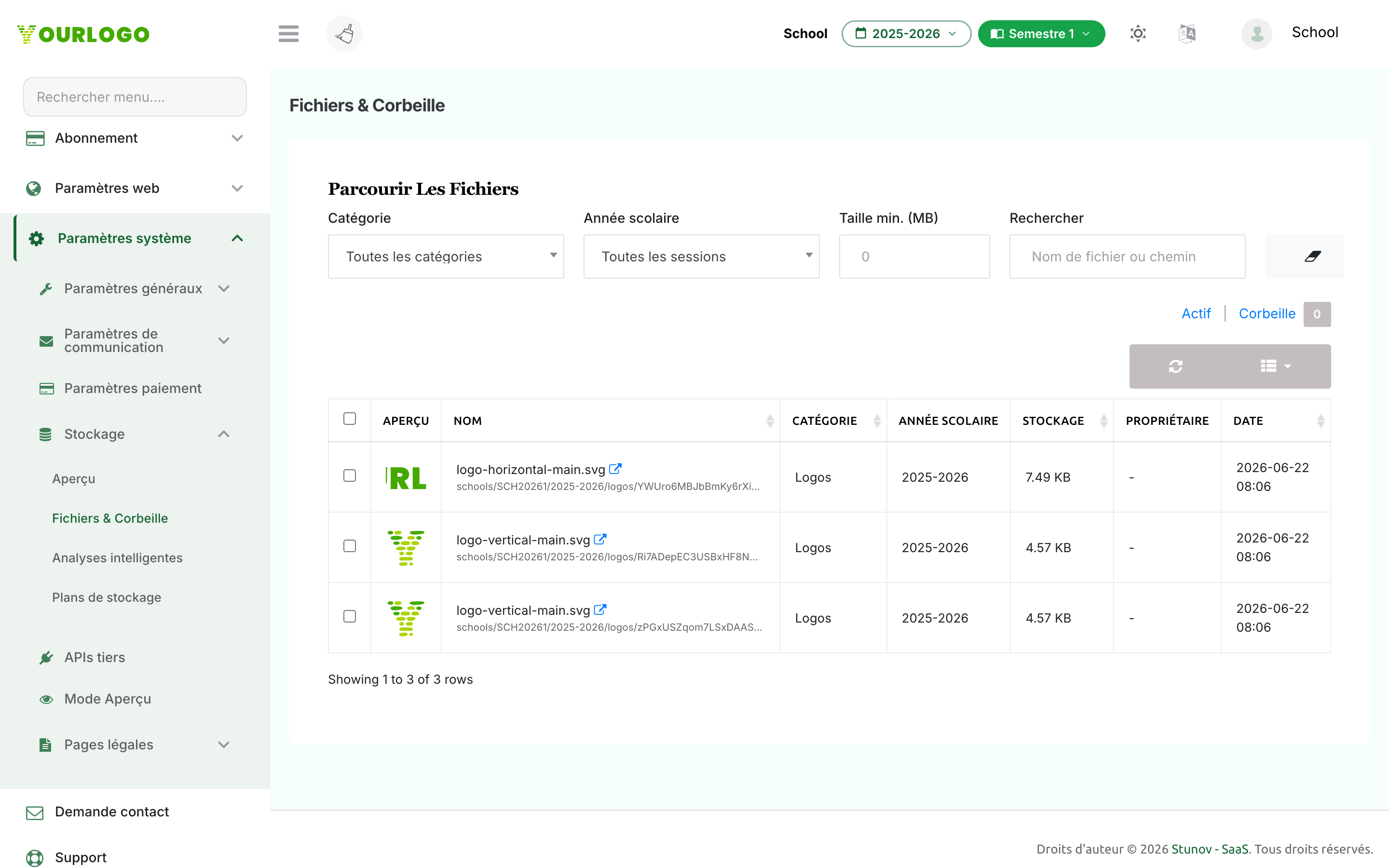1389x868 pixels.
Task: Check the select-all header checkbox
Action: coord(350,419)
